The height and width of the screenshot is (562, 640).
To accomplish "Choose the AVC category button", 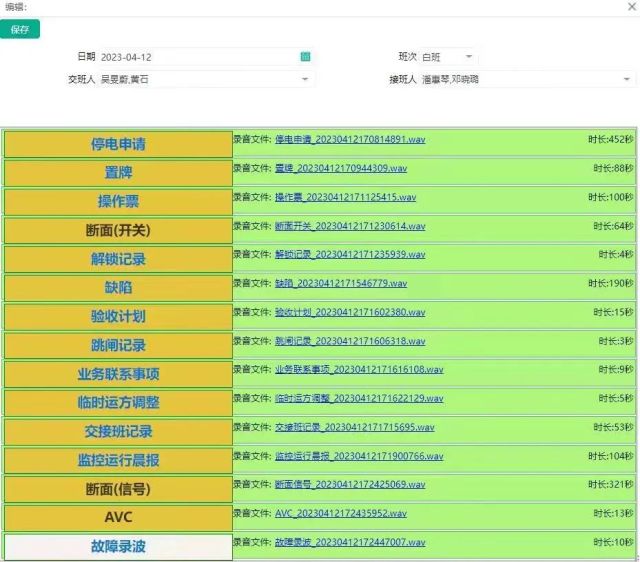I will click(x=118, y=518).
